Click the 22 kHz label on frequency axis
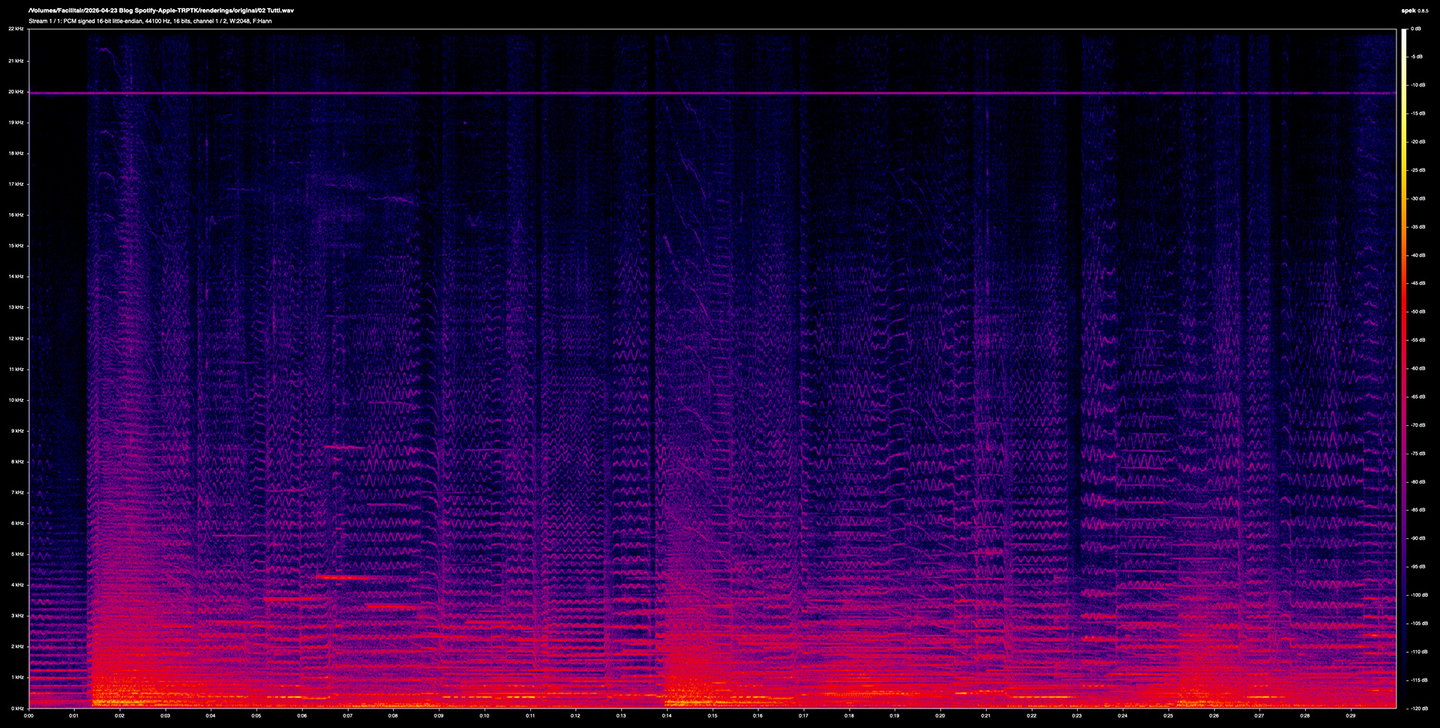The height and width of the screenshot is (728, 1440). click(x=16, y=30)
